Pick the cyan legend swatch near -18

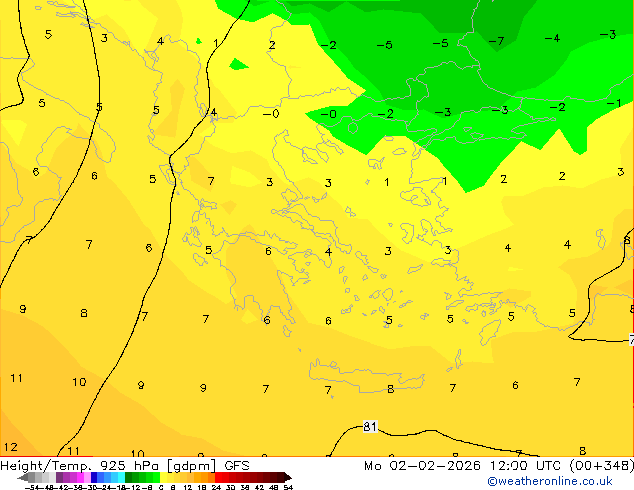121,477
